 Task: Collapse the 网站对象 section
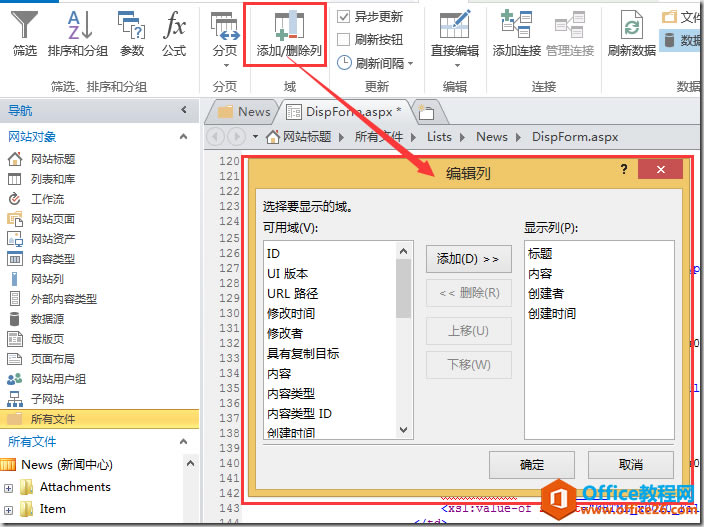(183, 136)
